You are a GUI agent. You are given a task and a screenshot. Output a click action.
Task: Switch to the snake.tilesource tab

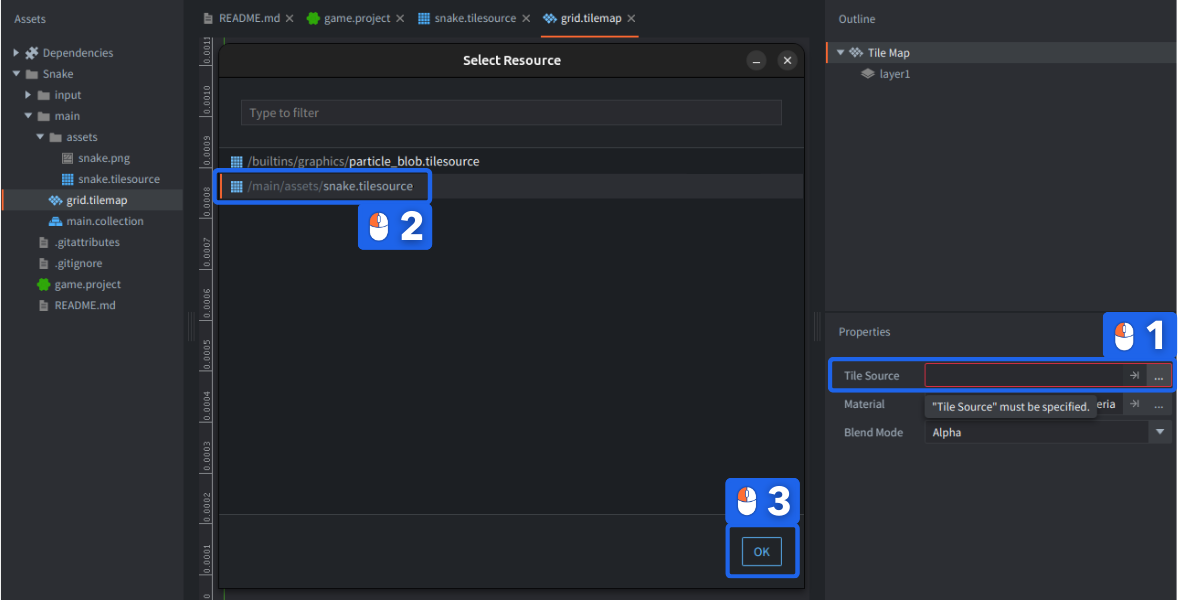(x=473, y=19)
